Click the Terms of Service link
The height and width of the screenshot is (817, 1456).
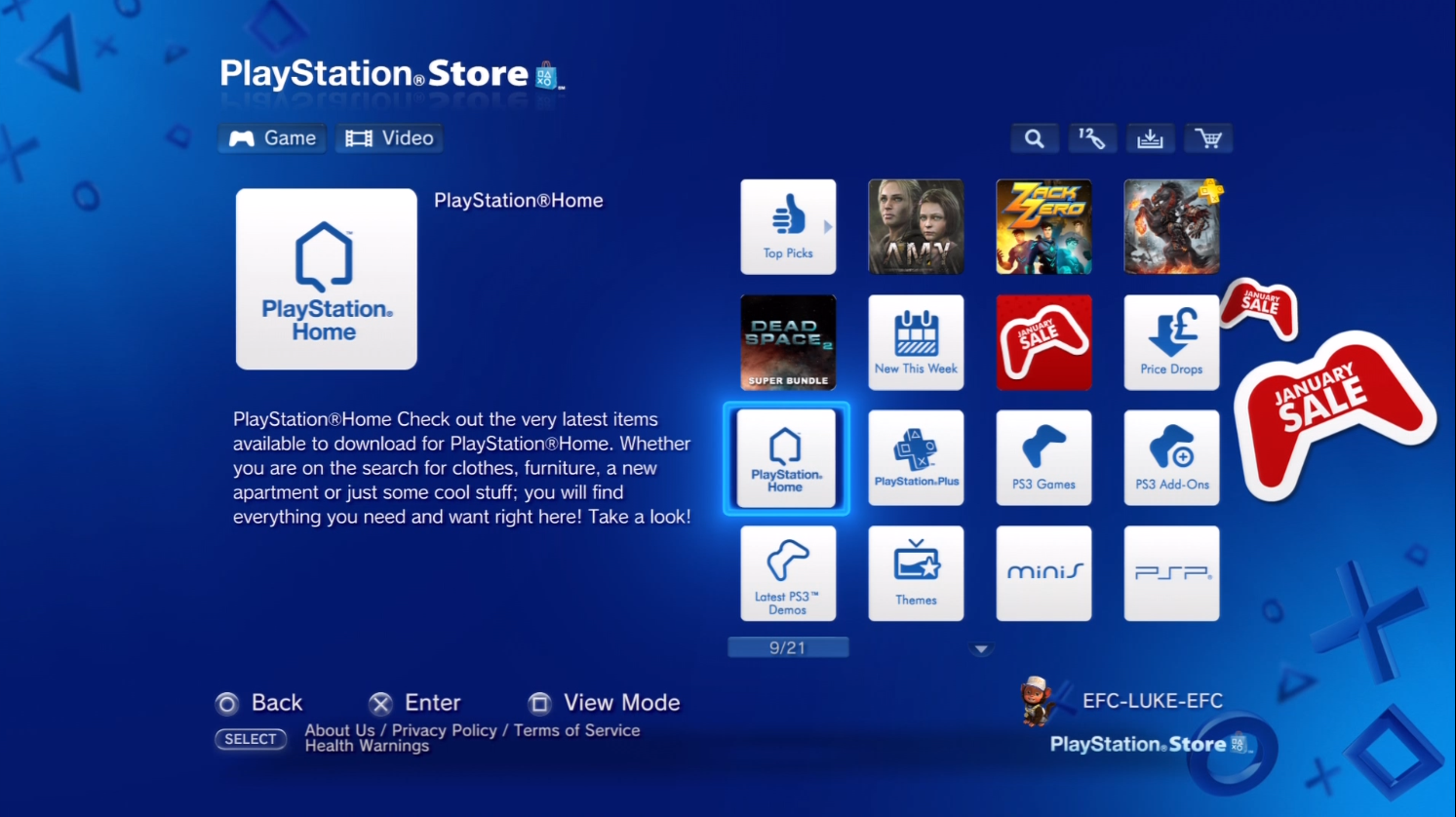pyautogui.click(x=577, y=729)
